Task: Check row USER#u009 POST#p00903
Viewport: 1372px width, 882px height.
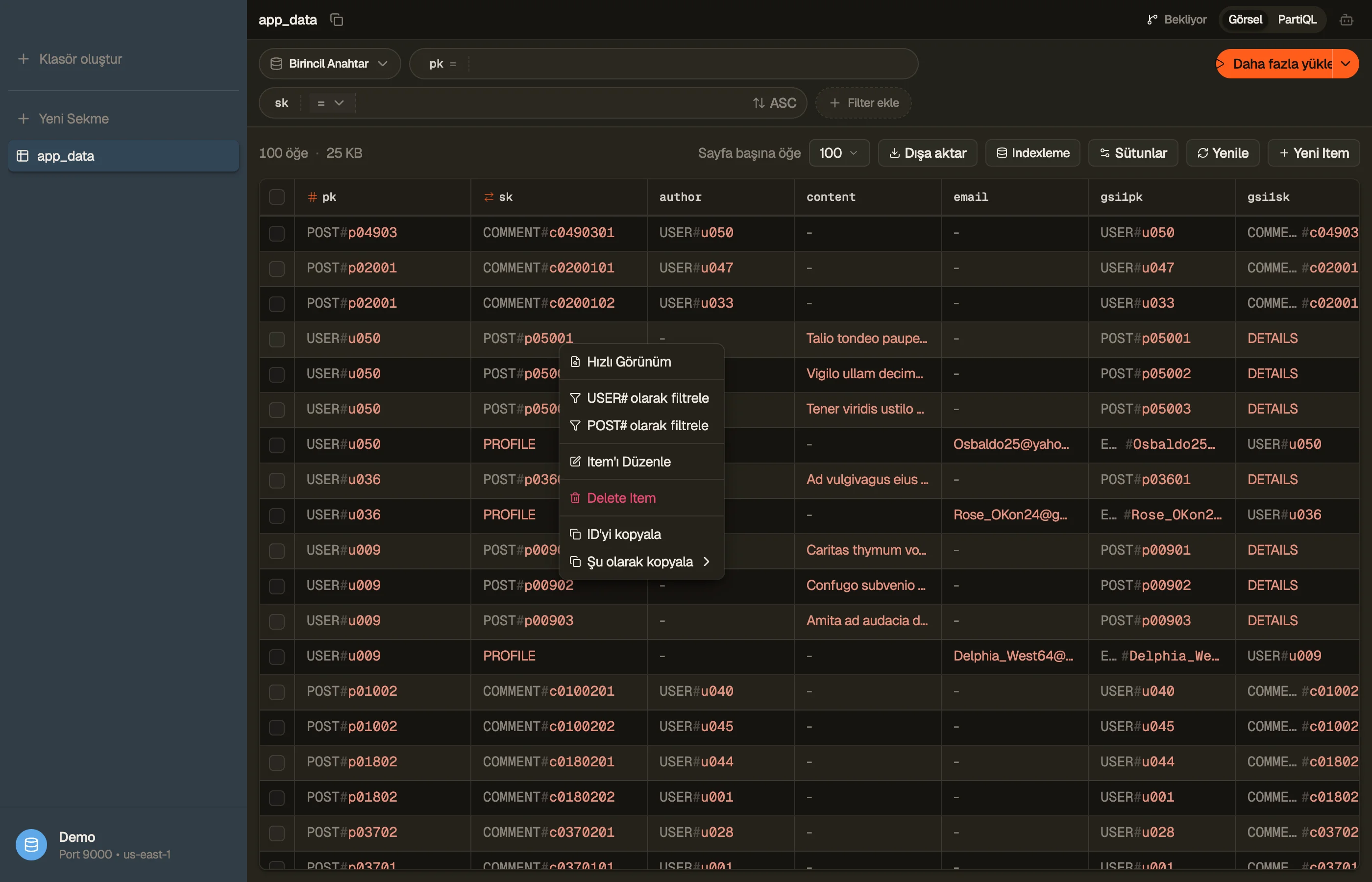Action: [276, 621]
